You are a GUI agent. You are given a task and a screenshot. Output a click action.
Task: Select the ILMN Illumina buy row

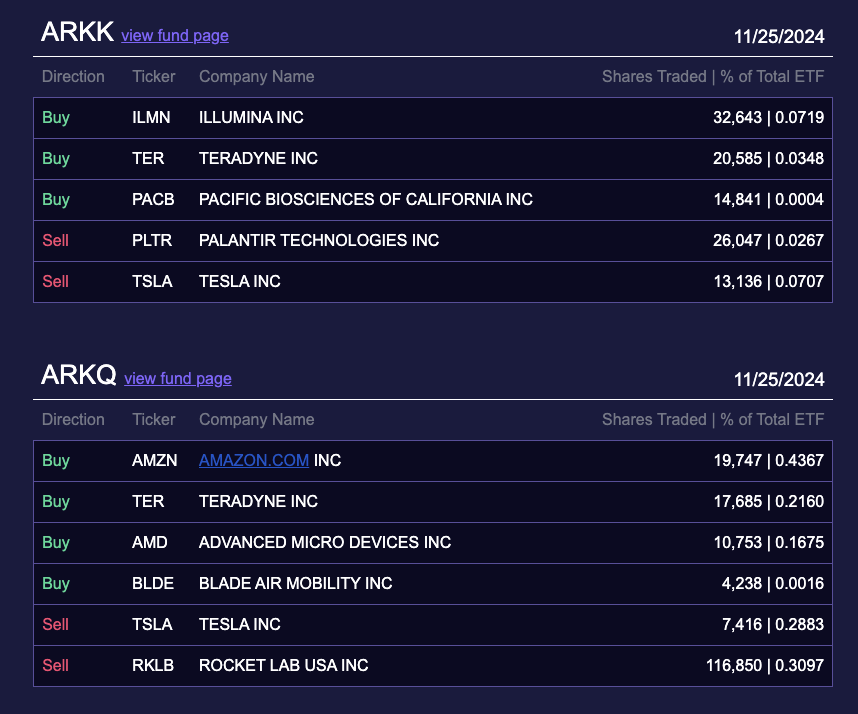click(430, 117)
